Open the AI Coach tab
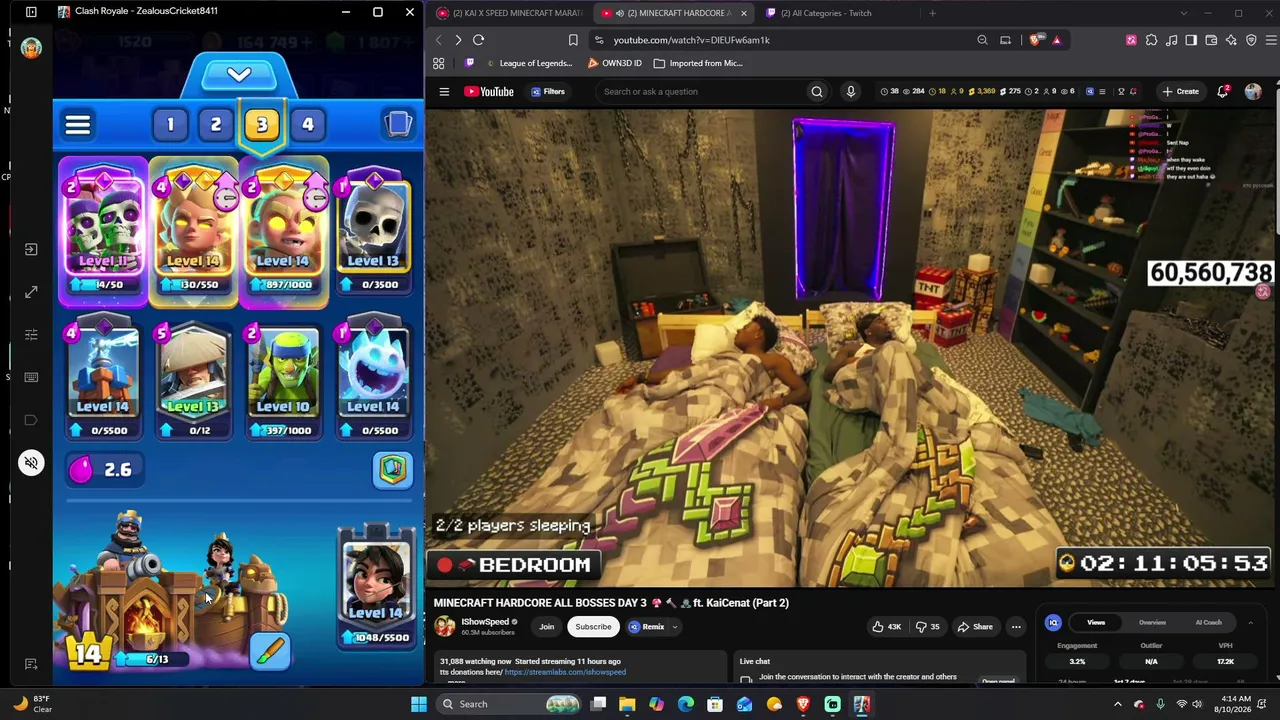This screenshot has width=1280, height=720. pyautogui.click(x=1208, y=622)
